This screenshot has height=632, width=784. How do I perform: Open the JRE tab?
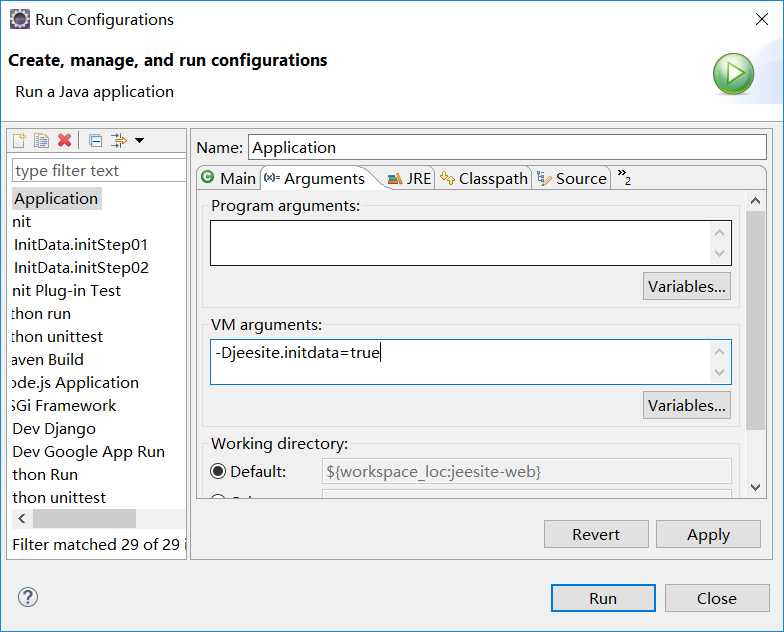pyautogui.click(x=409, y=178)
